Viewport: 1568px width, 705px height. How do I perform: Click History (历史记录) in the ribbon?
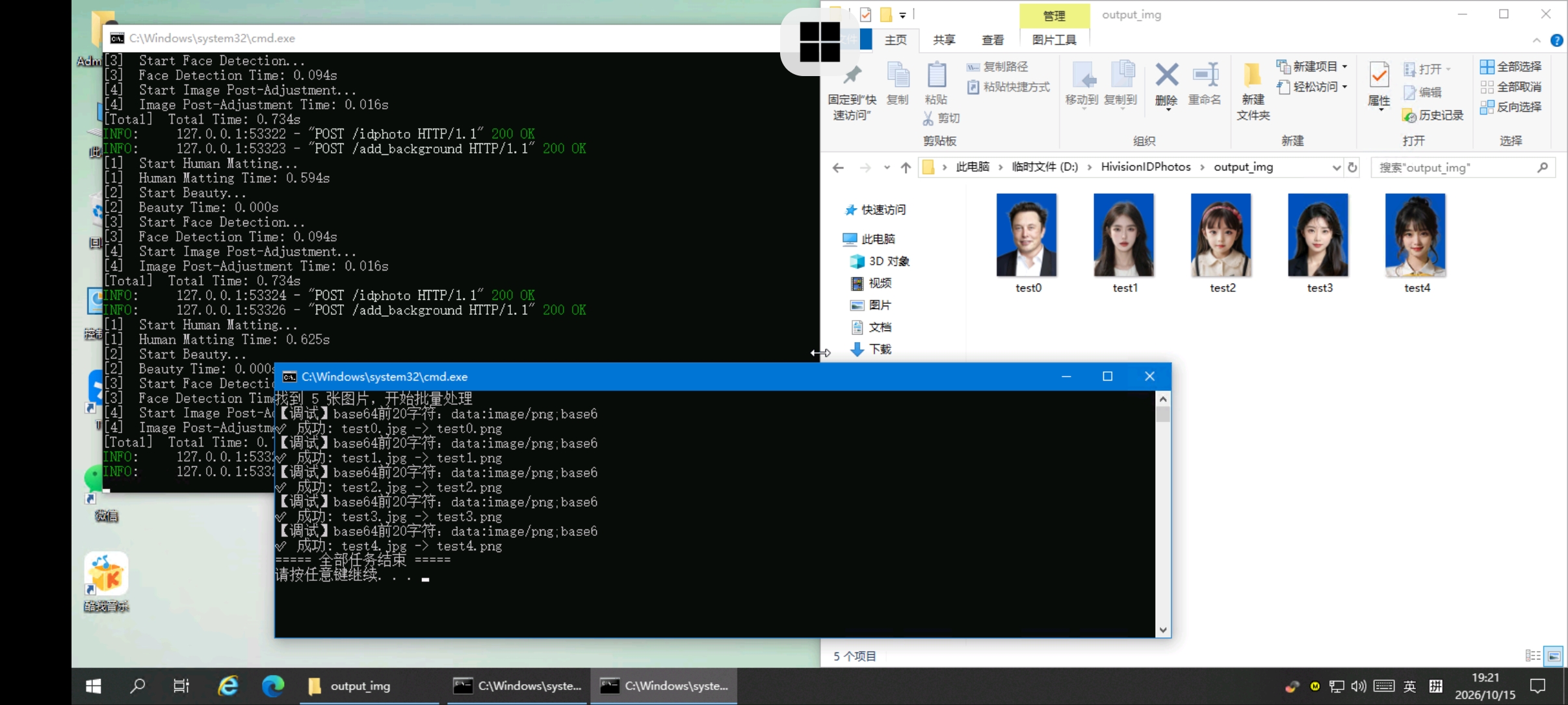(1433, 115)
